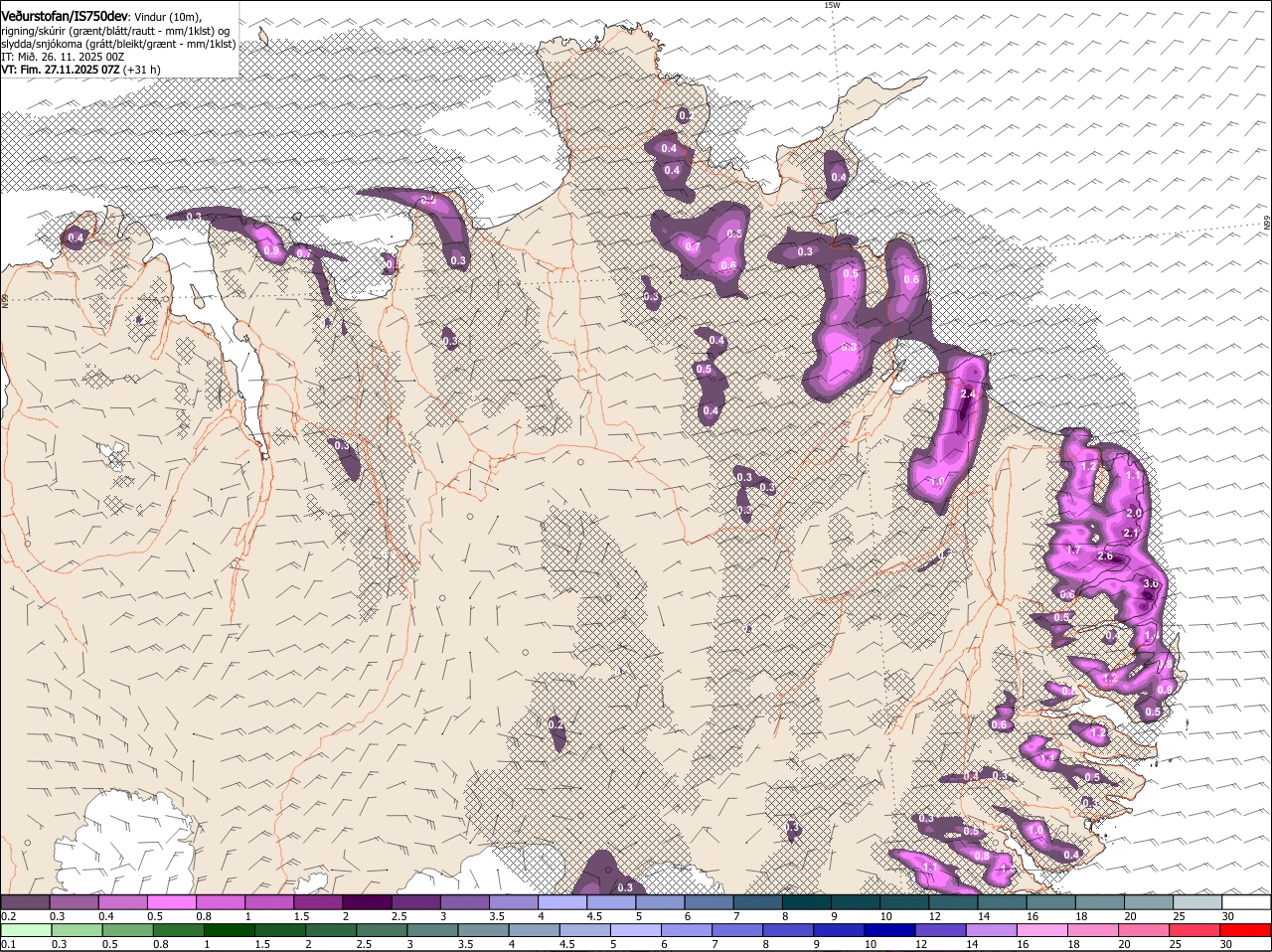Image resolution: width=1272 pixels, height=952 pixels.
Task: Click the '3.0' snowfall maximum label on the map
Action: pos(1152,583)
